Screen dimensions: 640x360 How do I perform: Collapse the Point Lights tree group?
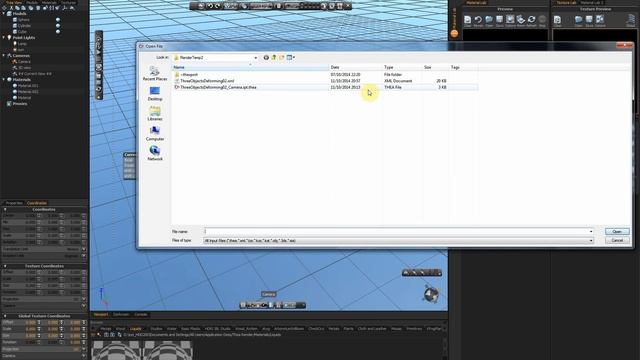pyautogui.click(x=4, y=38)
